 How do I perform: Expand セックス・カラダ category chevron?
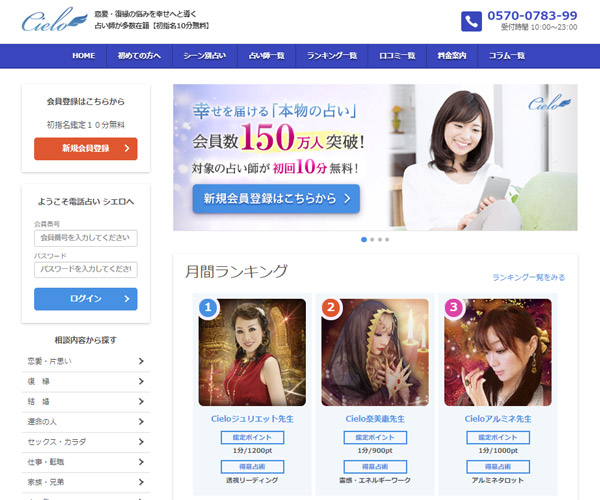(141, 441)
